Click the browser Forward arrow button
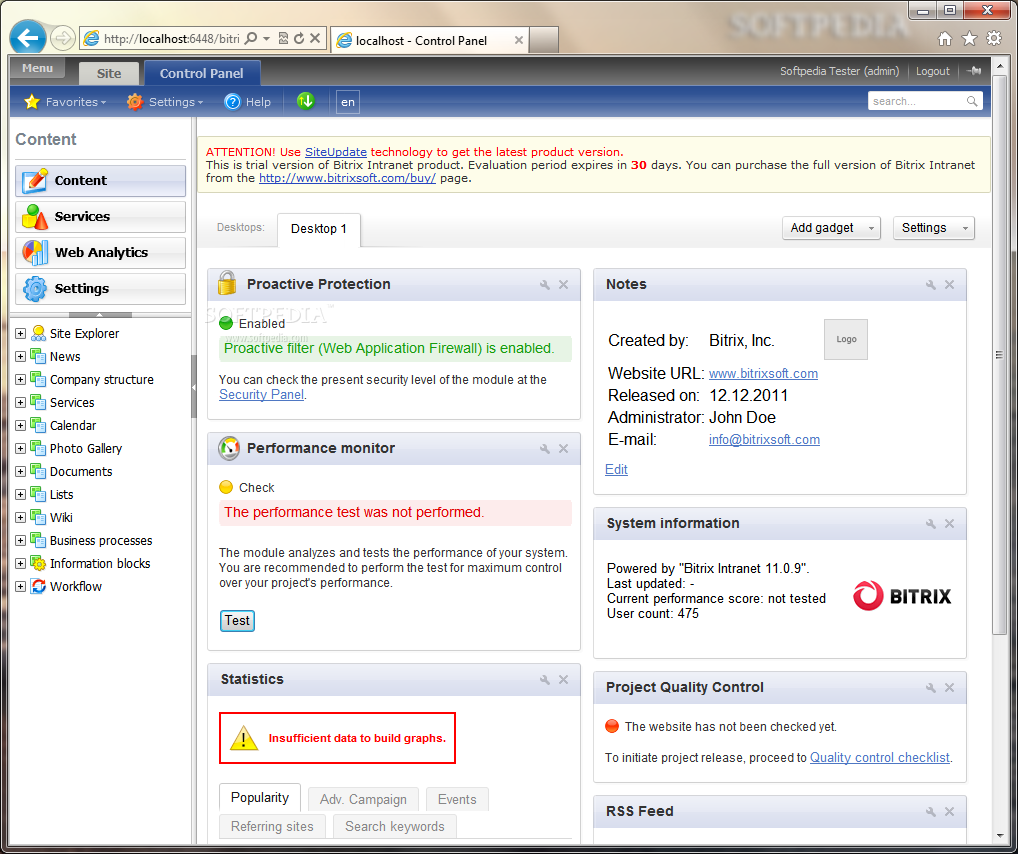Screen dimensions: 1018x854 [62, 38]
